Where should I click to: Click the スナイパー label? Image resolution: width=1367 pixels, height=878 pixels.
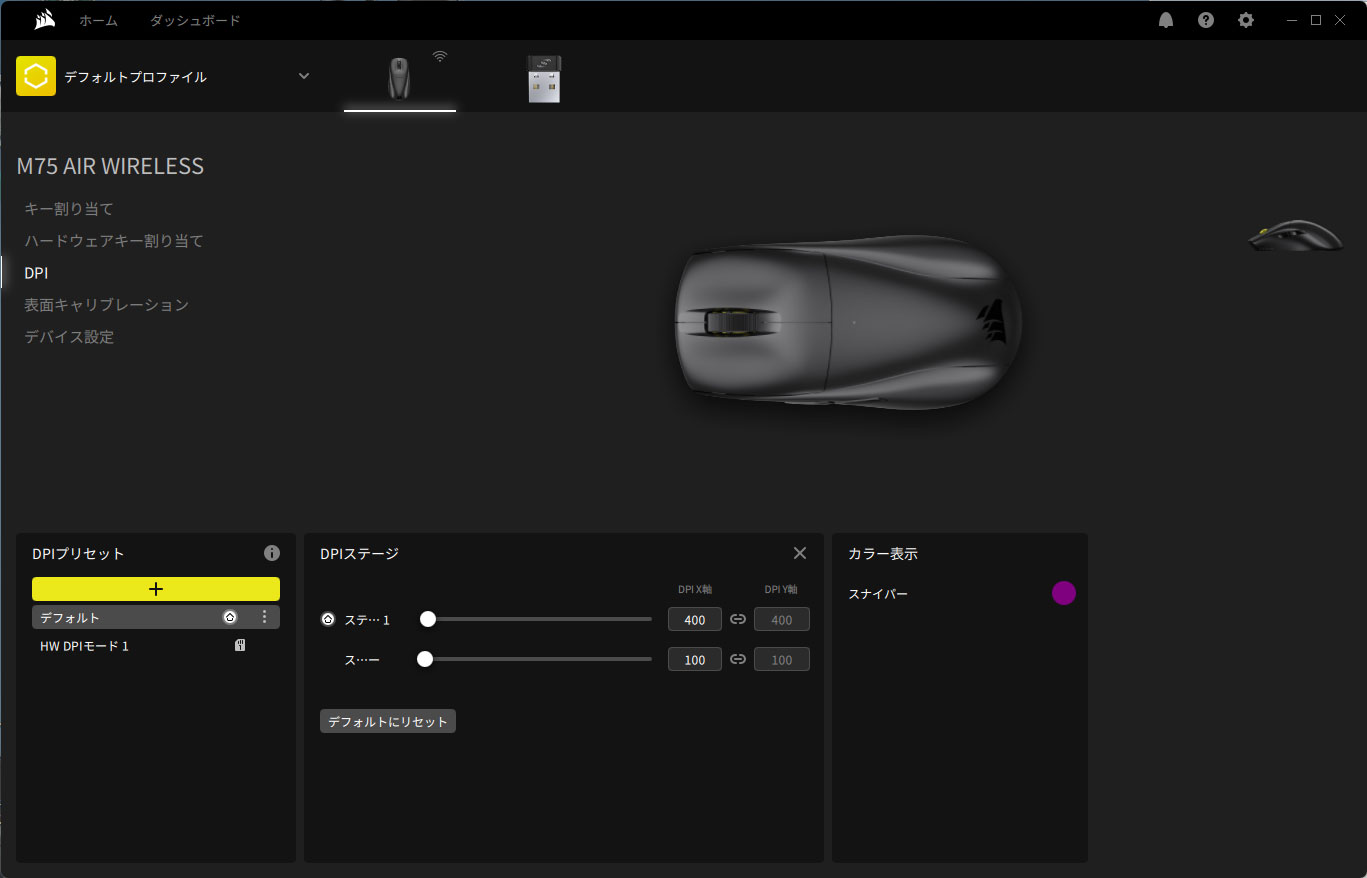pos(878,594)
